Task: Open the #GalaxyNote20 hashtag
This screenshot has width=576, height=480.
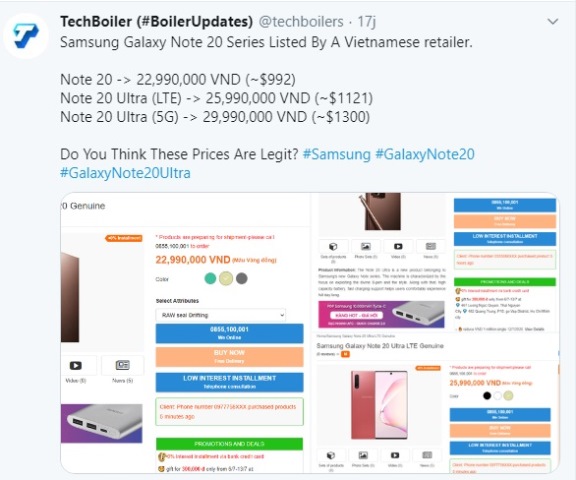Action: 425,154
